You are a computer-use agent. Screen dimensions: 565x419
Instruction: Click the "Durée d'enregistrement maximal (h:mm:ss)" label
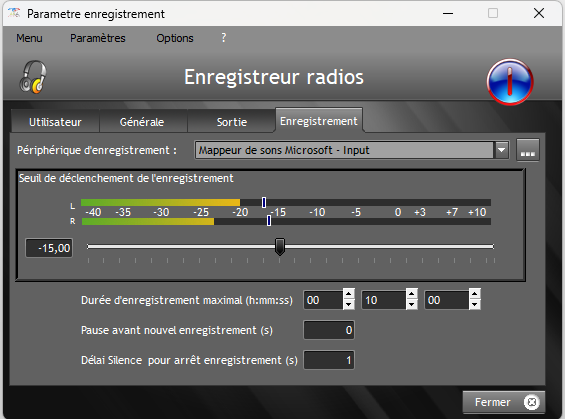(x=187, y=300)
